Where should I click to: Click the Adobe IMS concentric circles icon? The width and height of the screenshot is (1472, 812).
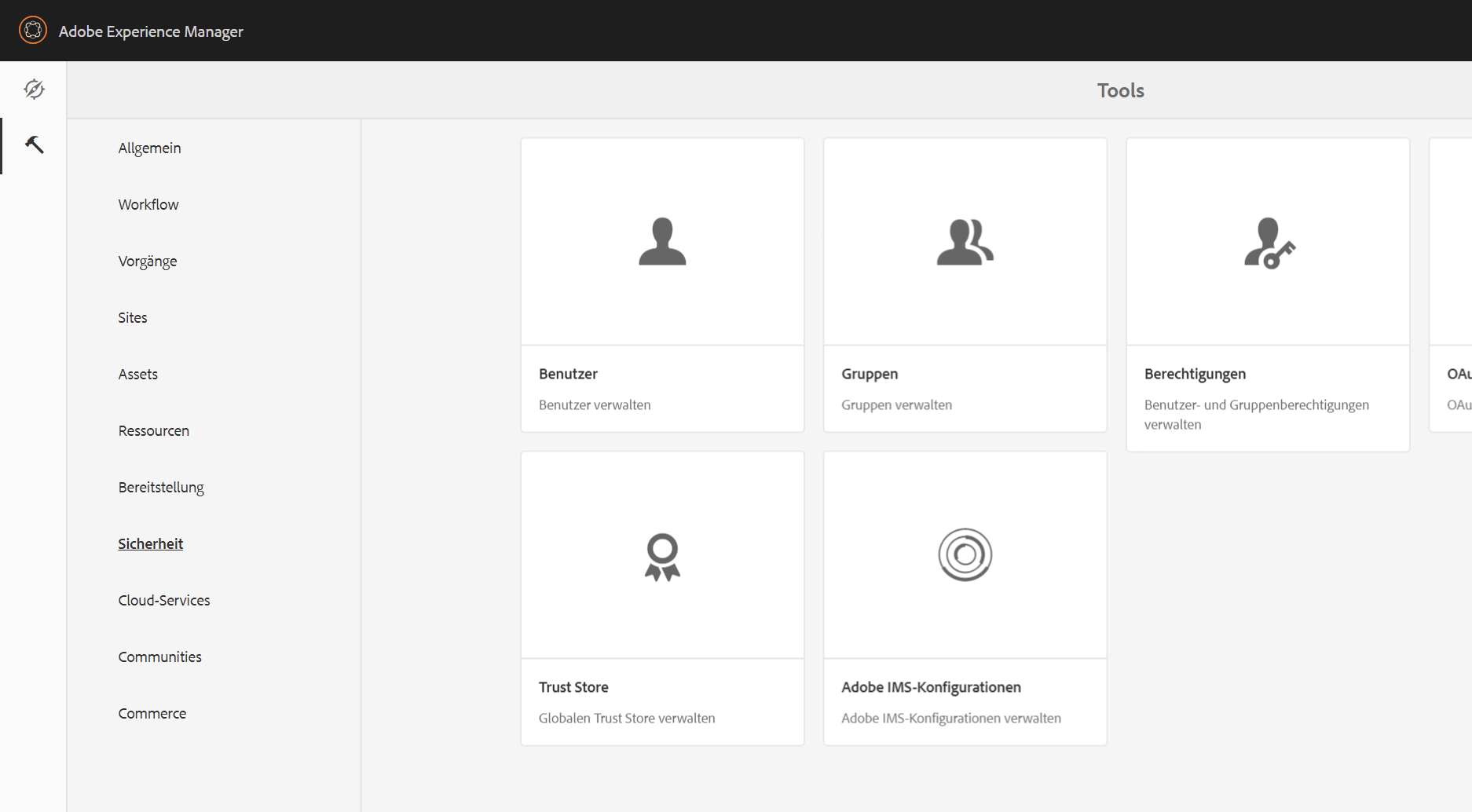coord(965,554)
